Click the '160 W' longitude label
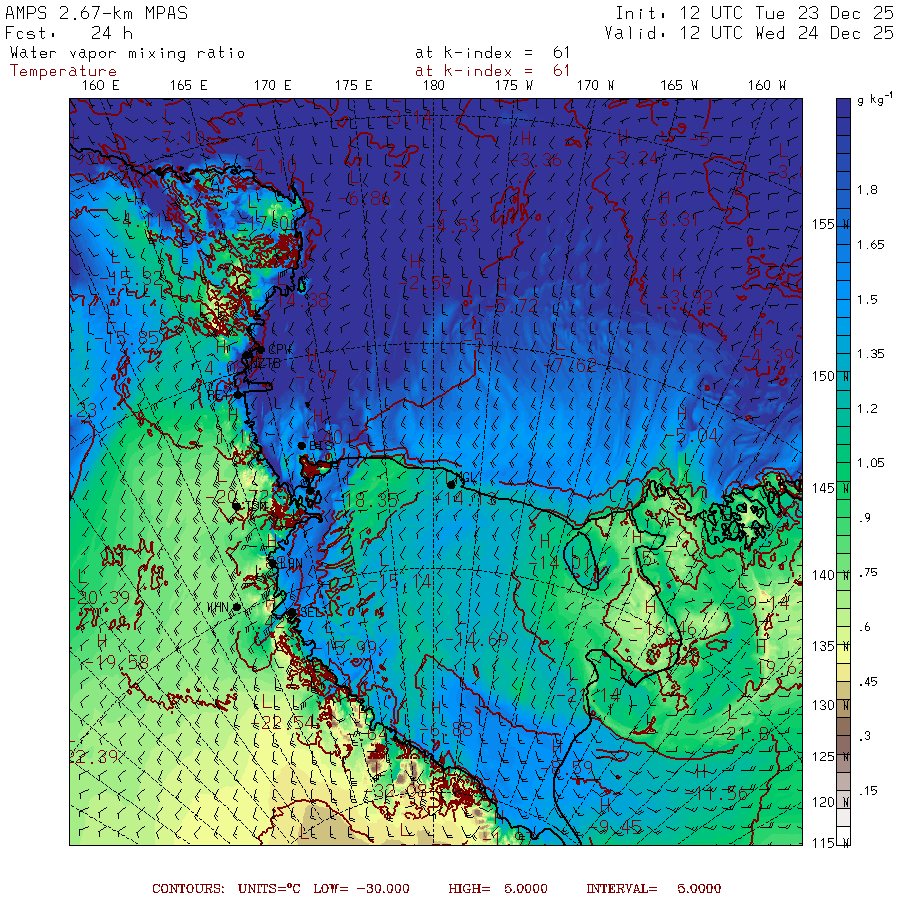900x900 pixels. 766,86
